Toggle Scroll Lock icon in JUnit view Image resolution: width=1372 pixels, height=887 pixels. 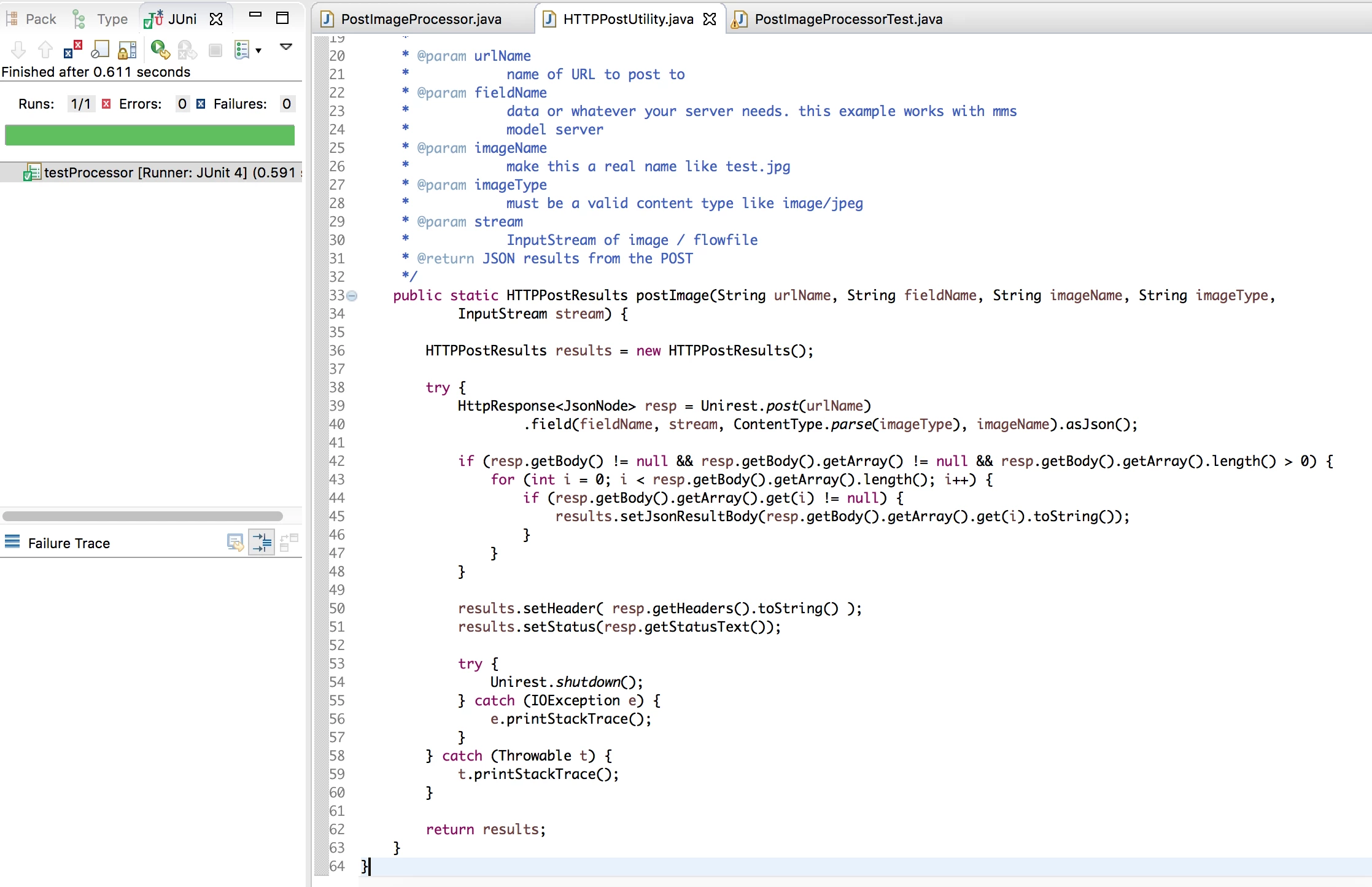(126, 50)
